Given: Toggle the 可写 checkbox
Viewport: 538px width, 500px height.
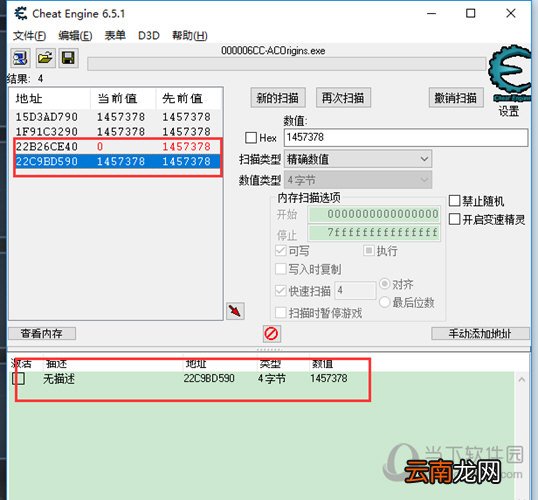Looking at the screenshot, I should (x=281, y=250).
